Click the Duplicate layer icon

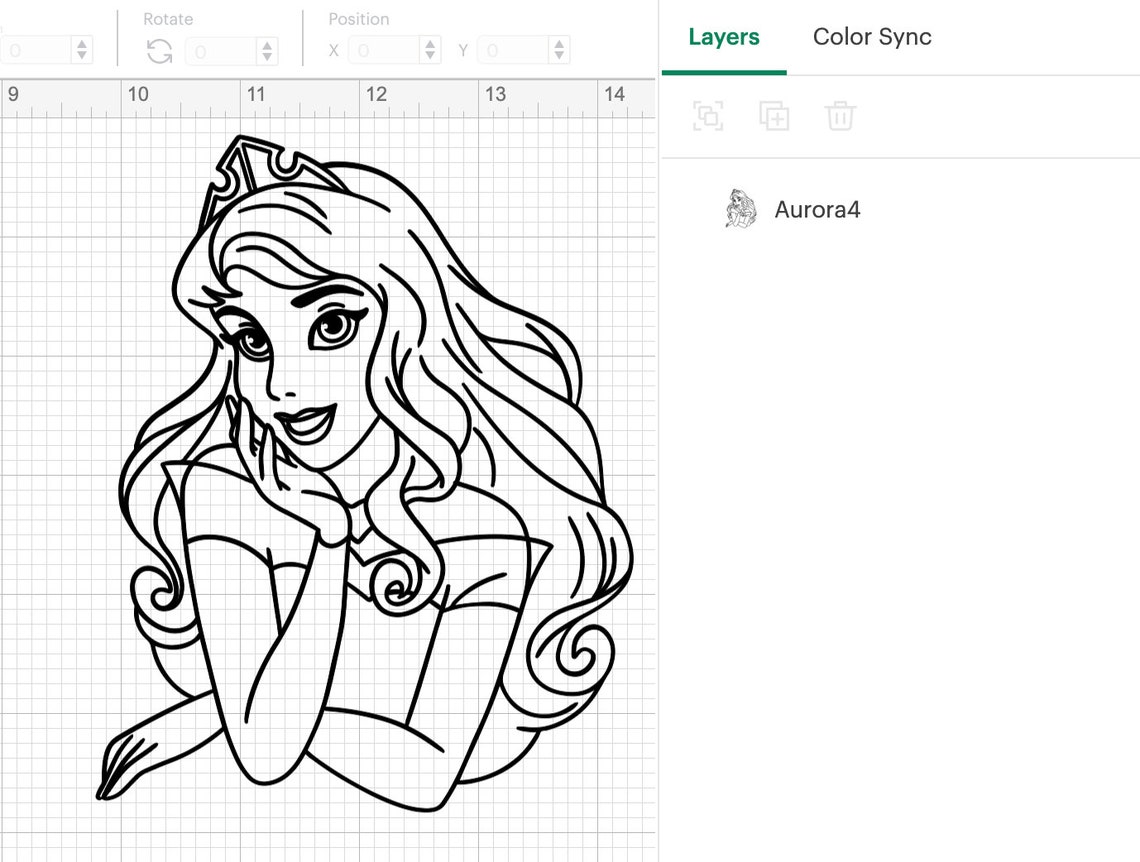(774, 116)
